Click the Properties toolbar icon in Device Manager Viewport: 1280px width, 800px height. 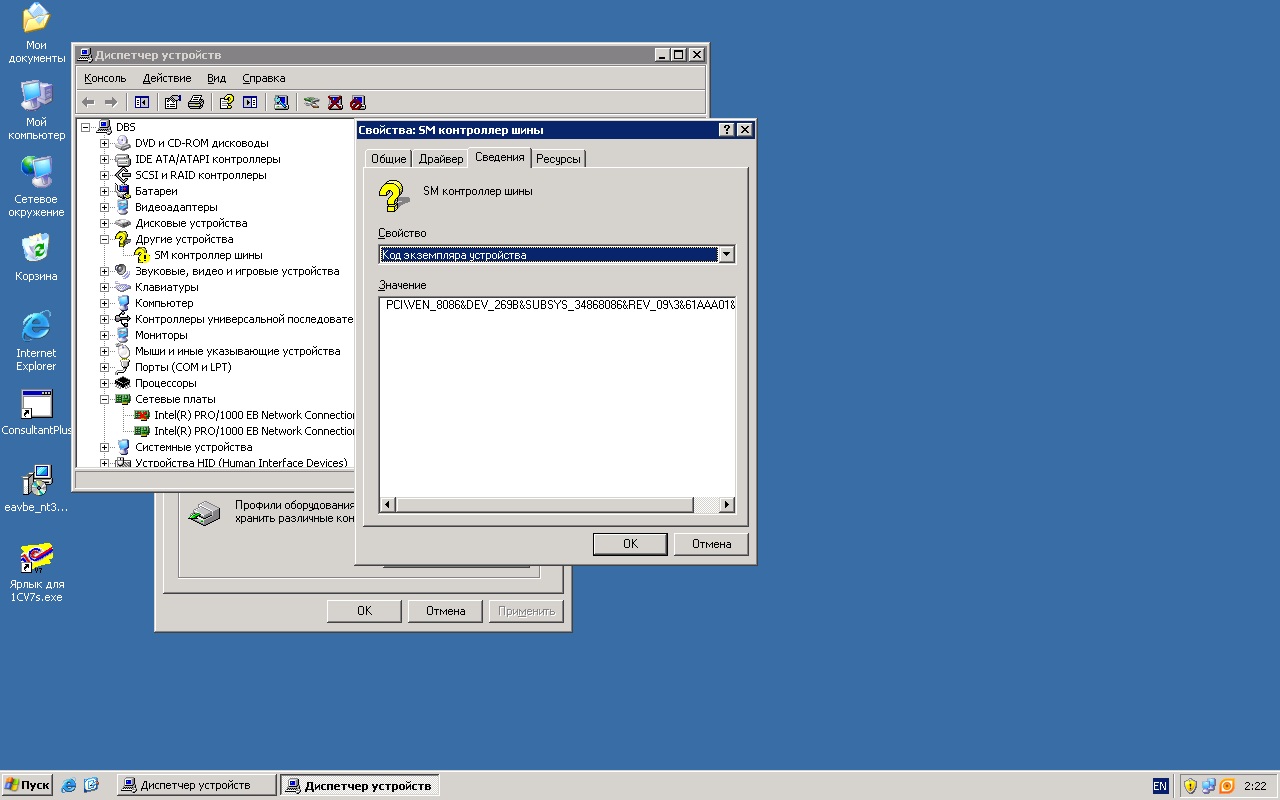click(x=172, y=102)
